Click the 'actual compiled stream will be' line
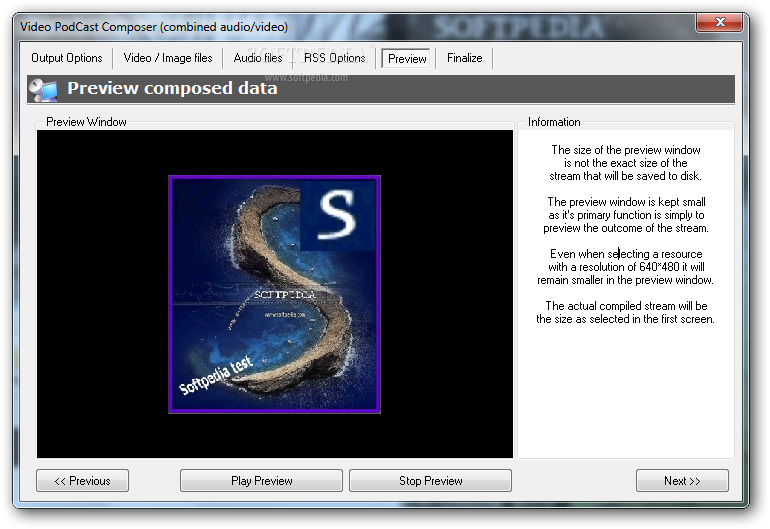 click(x=626, y=306)
